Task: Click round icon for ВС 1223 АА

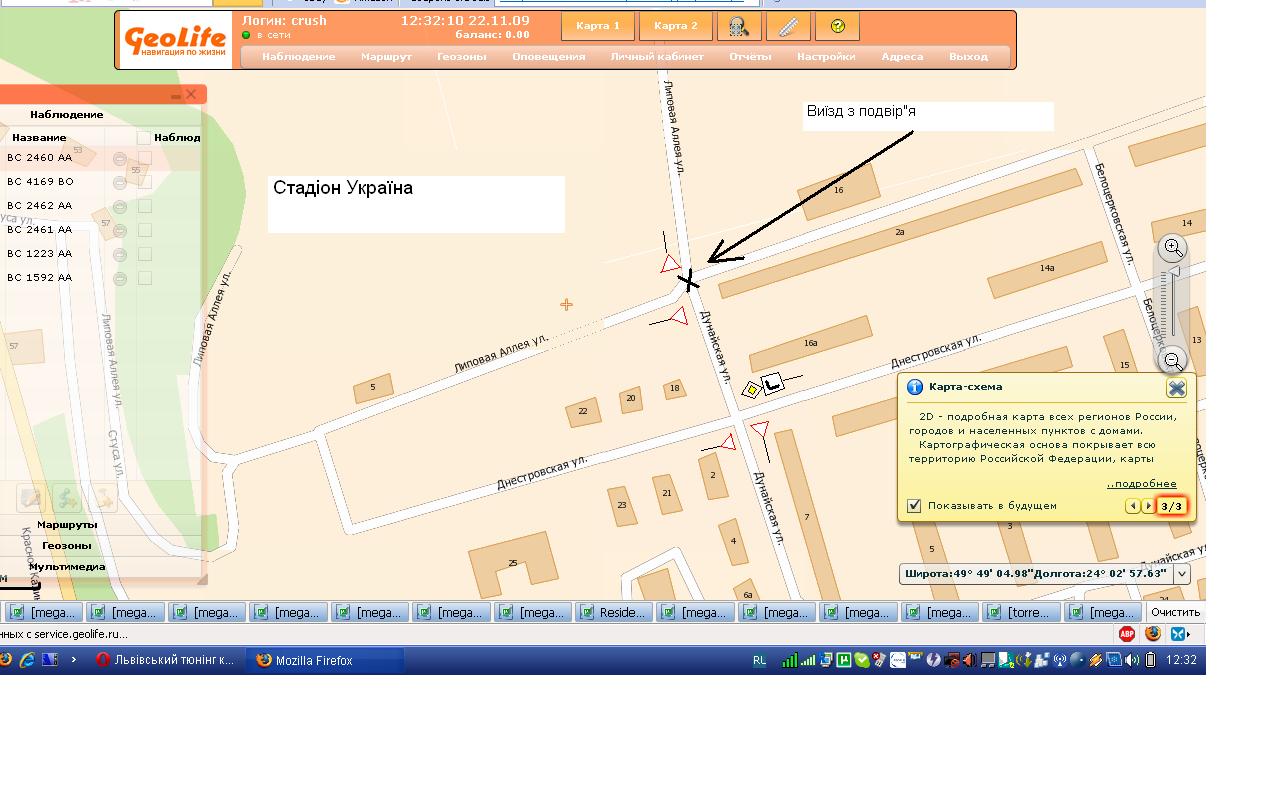Action: [x=120, y=254]
